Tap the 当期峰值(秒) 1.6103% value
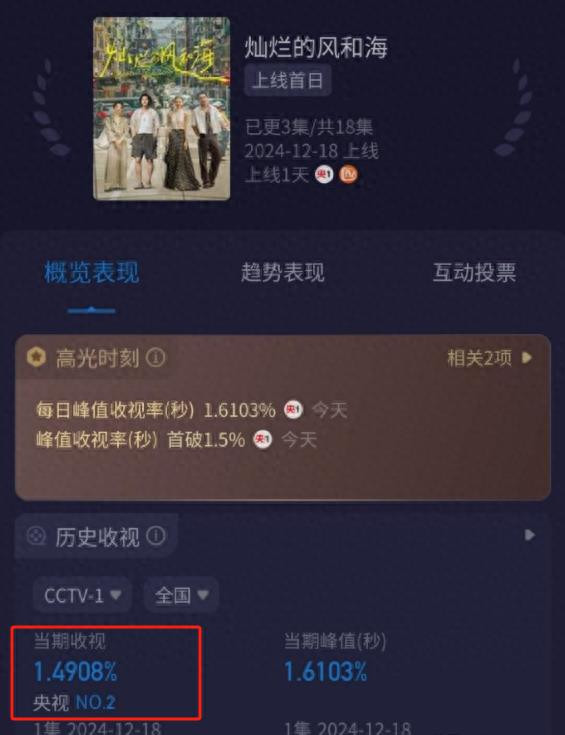Viewport: 565px width, 735px height. click(326, 672)
